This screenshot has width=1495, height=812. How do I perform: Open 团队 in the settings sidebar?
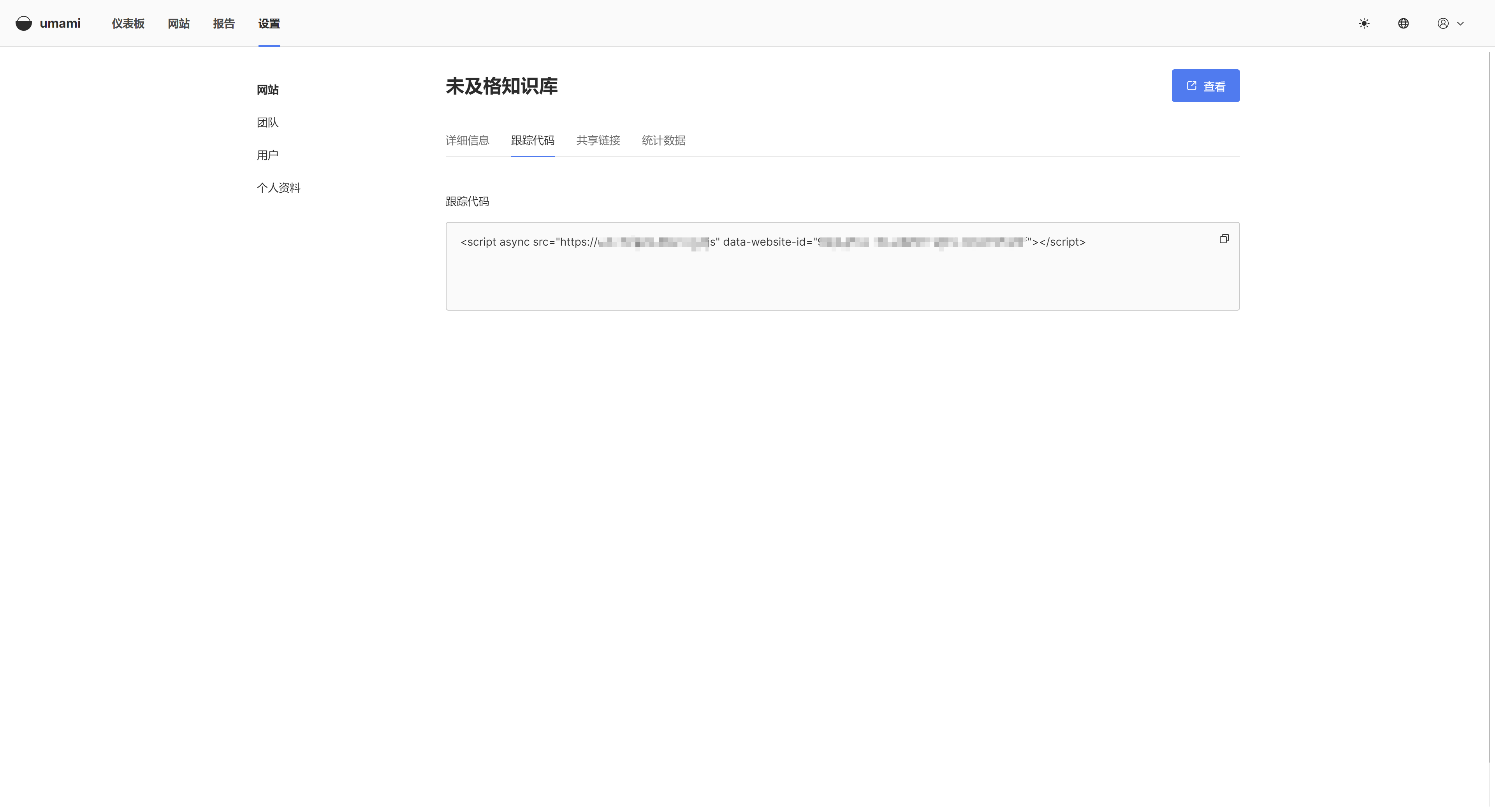tap(267, 123)
